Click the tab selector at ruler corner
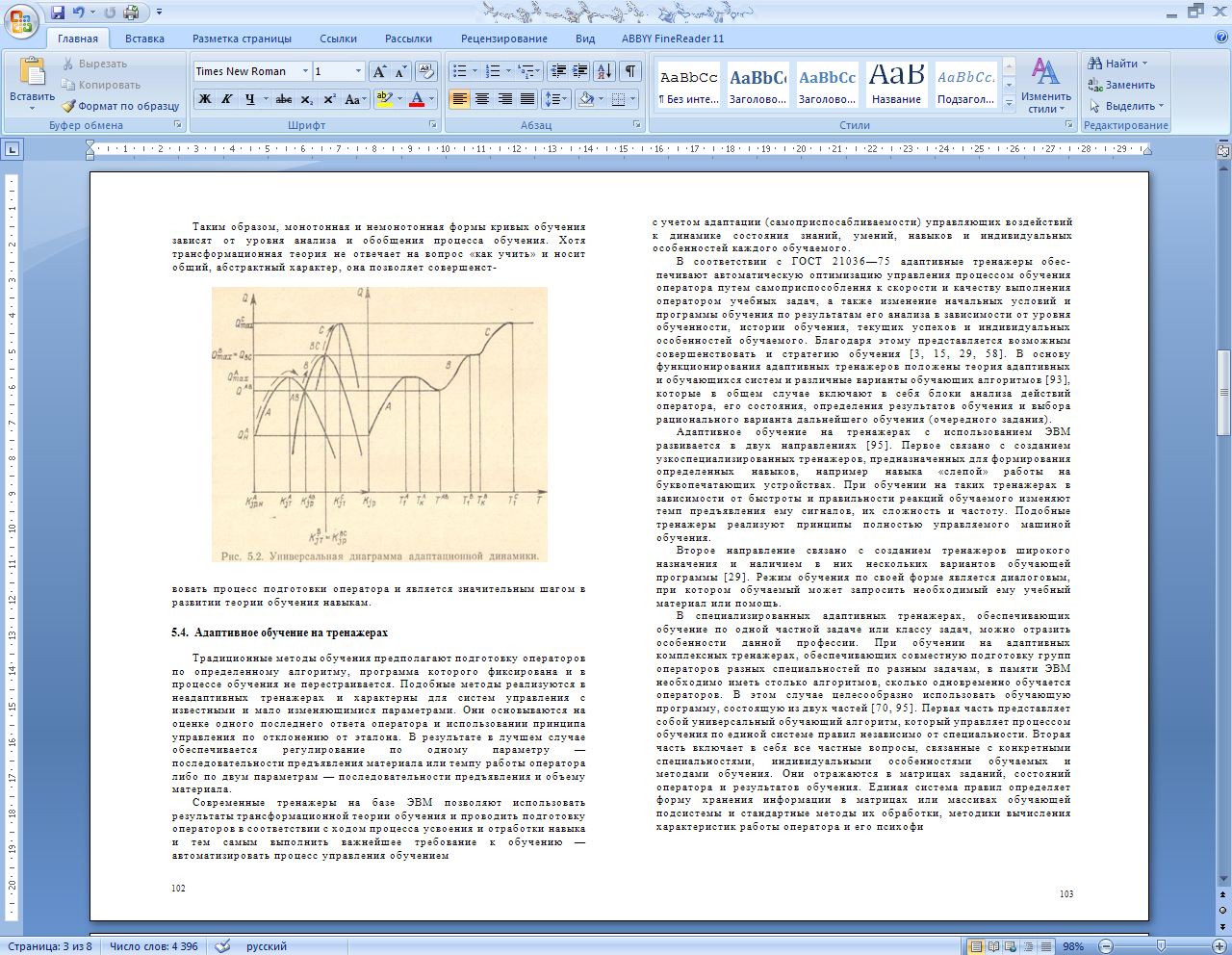 (12, 149)
